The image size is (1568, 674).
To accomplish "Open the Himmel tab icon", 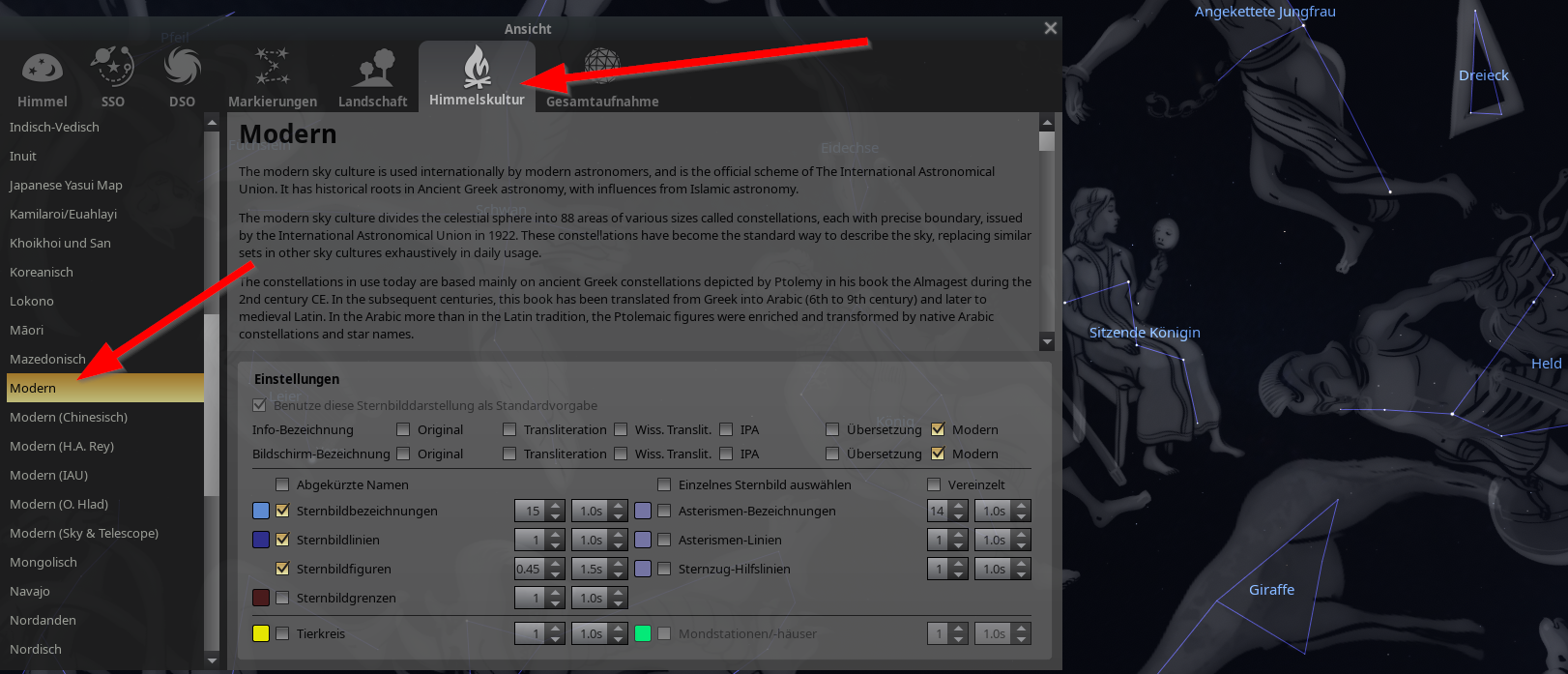I will [x=43, y=68].
